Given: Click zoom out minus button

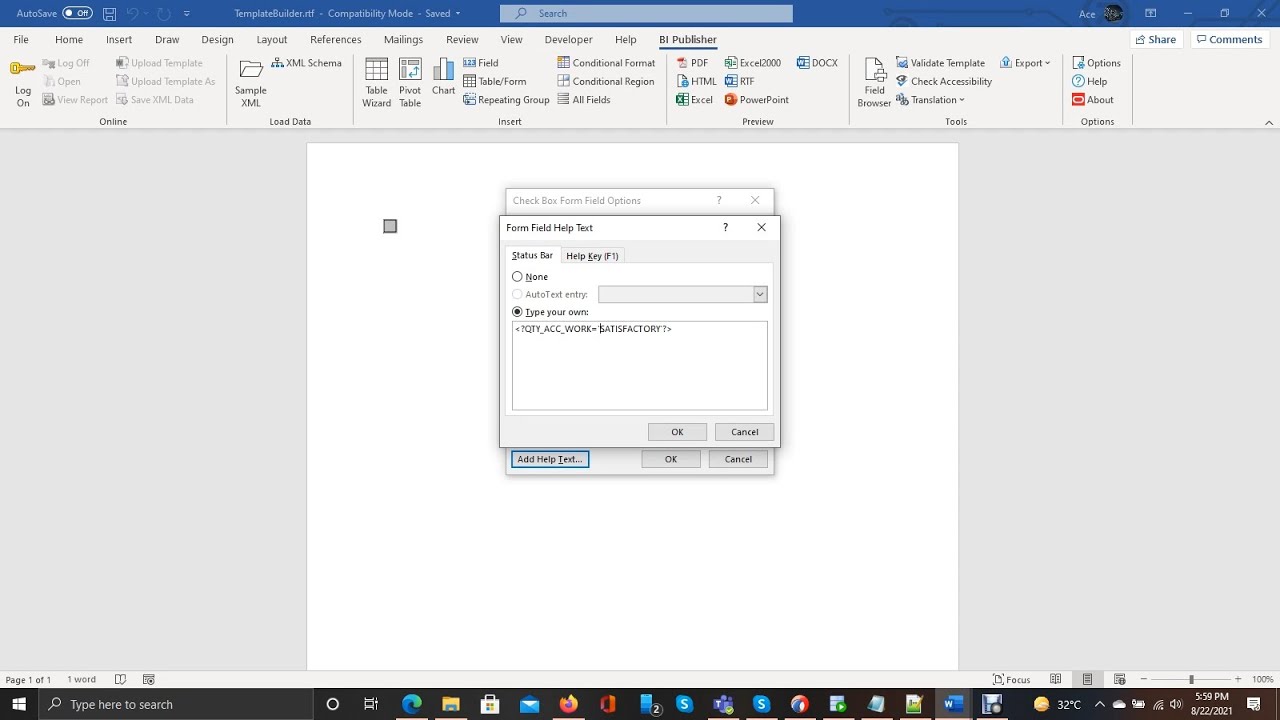Looking at the screenshot, I should tap(1144, 680).
